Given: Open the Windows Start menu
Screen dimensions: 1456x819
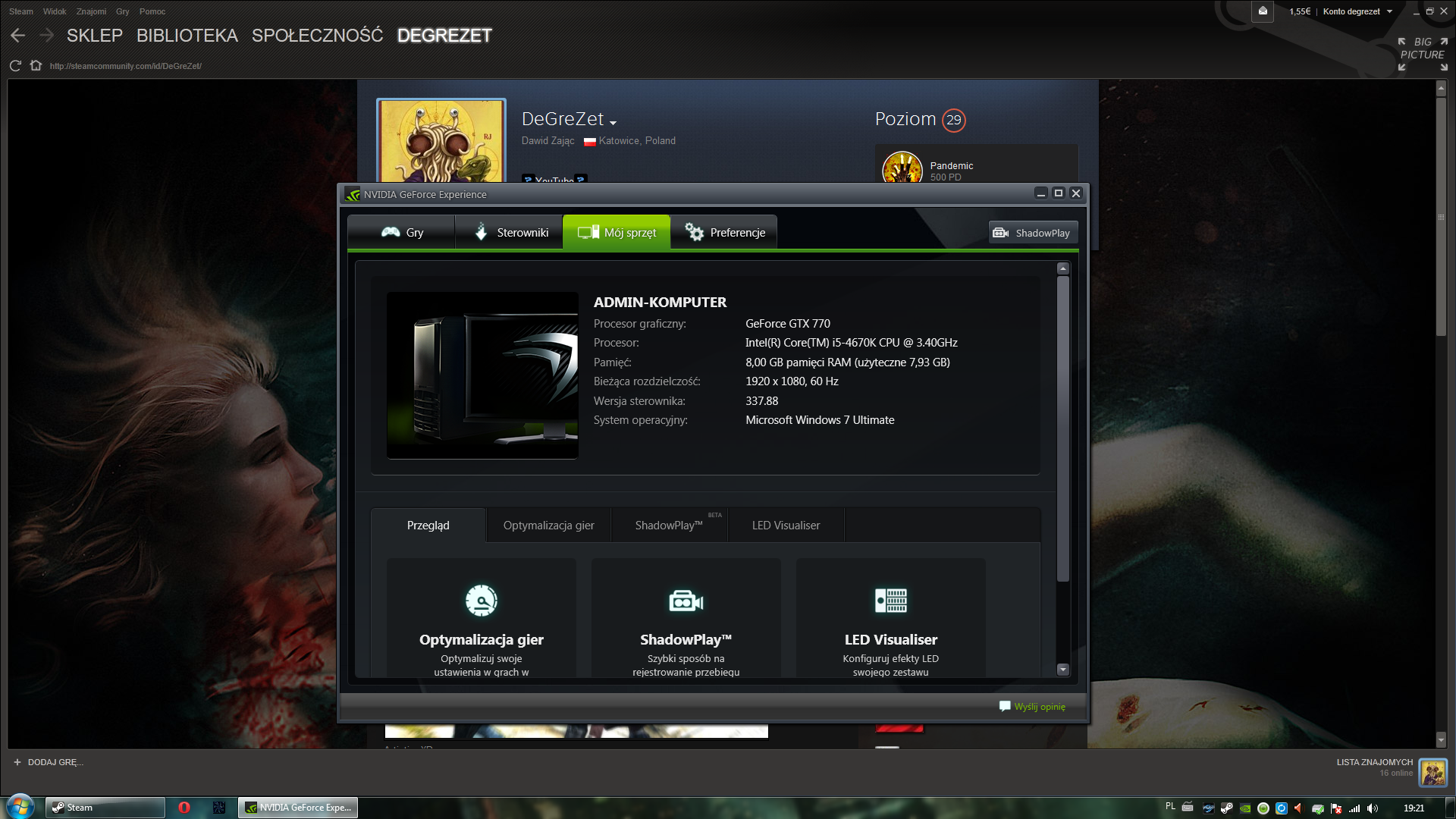Looking at the screenshot, I should (20, 806).
